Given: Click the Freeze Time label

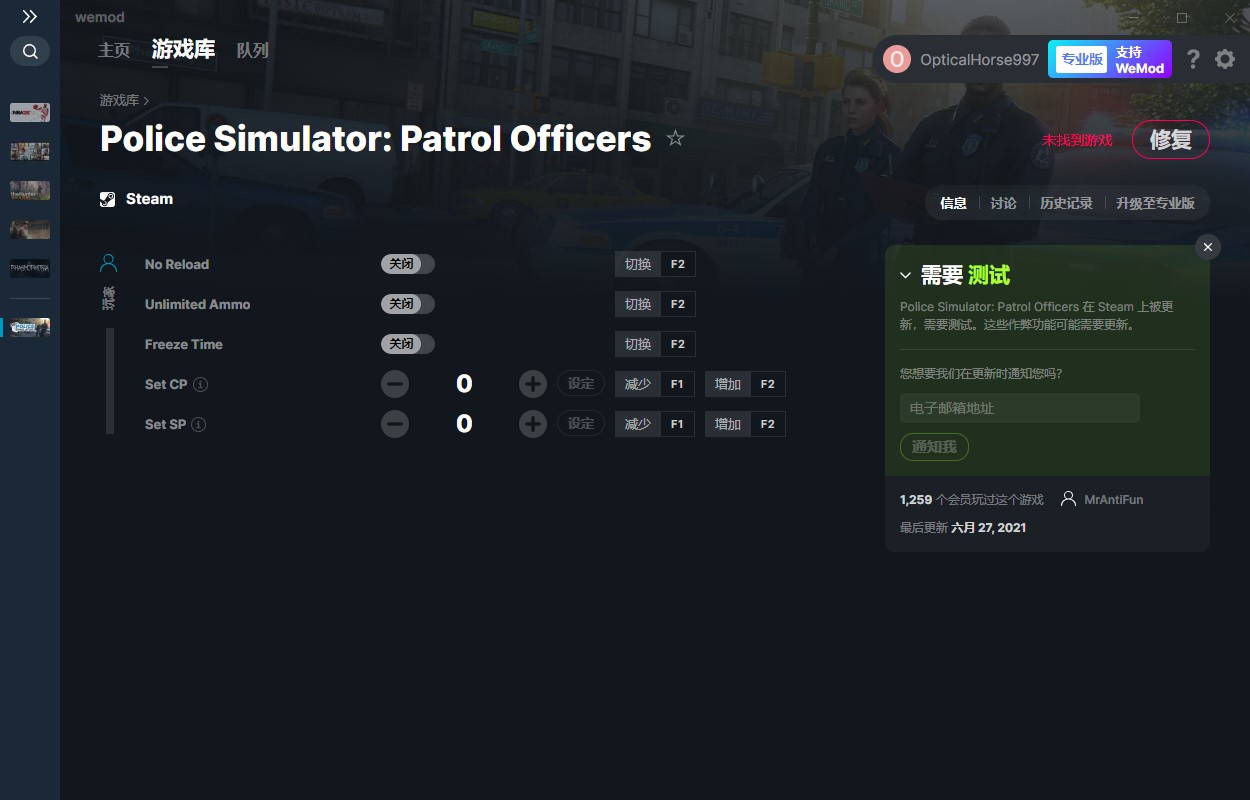Looking at the screenshot, I should point(184,344).
